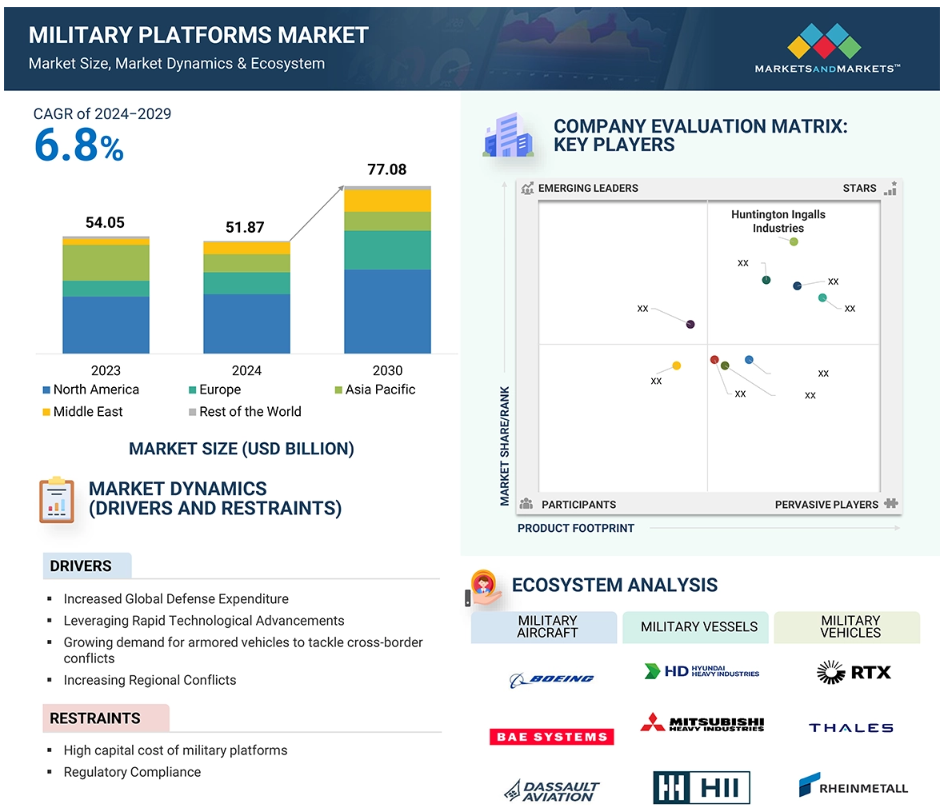Select "Growing demand for armored vehicles" driver
Image resolution: width=947 pixels, height=805 pixels.
(243, 650)
